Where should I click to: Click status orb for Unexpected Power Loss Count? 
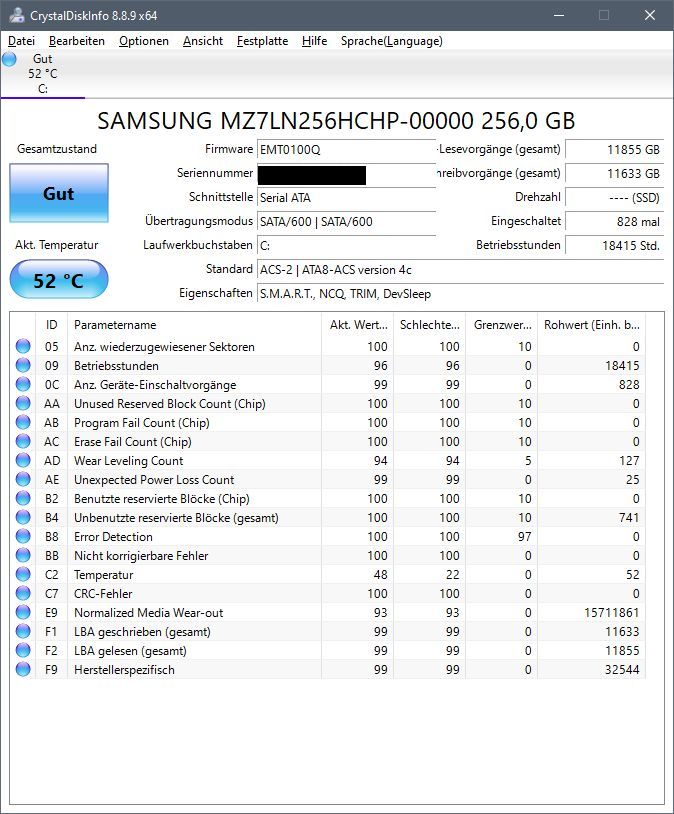(23, 480)
